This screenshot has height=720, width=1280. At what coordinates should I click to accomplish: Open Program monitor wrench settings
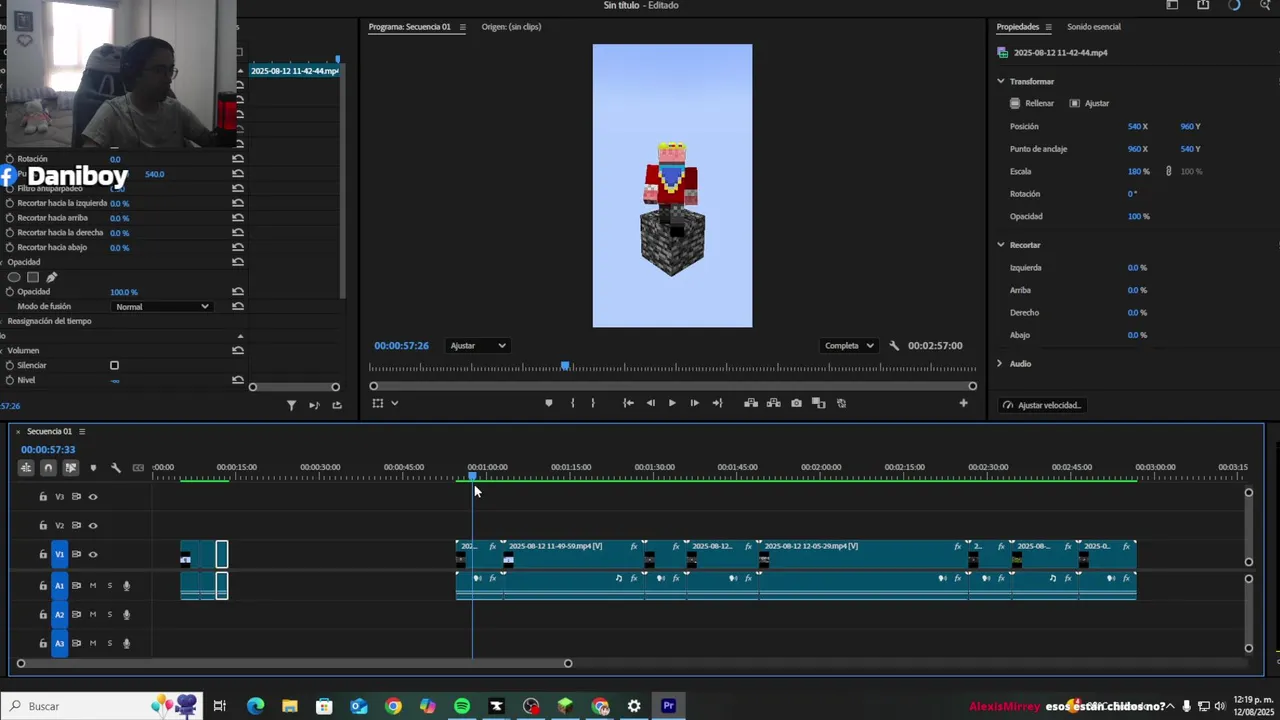point(894,346)
